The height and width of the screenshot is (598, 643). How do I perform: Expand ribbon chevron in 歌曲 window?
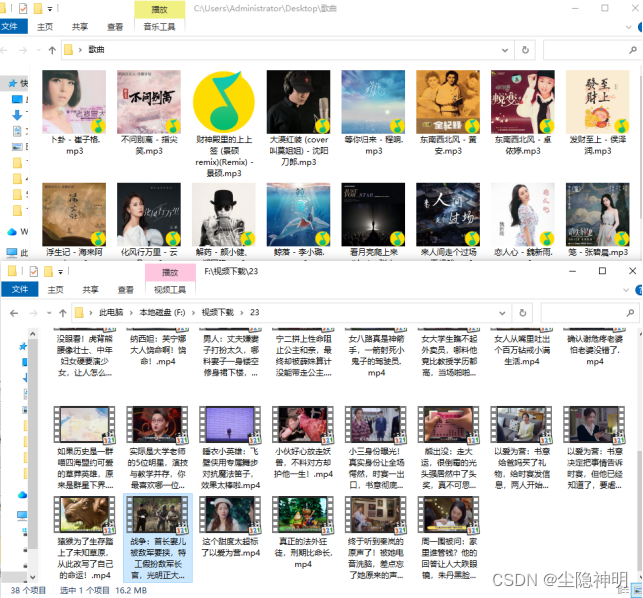point(628,27)
